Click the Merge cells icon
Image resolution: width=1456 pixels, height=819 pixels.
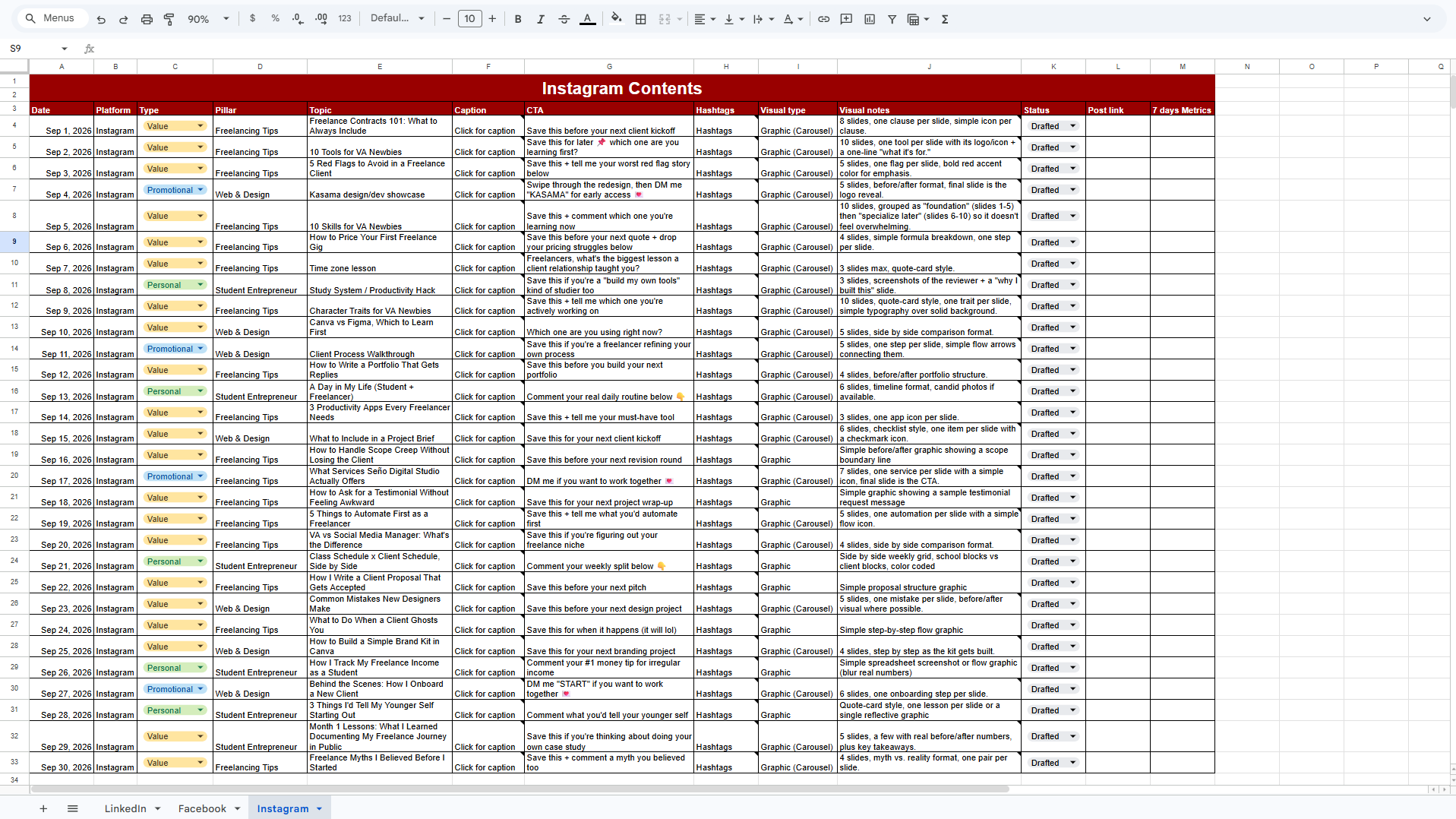tap(665, 19)
